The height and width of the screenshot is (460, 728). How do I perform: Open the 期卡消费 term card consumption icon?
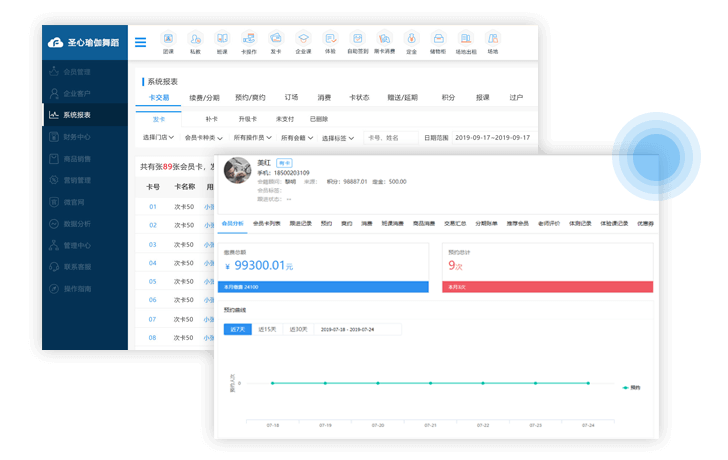click(384, 43)
